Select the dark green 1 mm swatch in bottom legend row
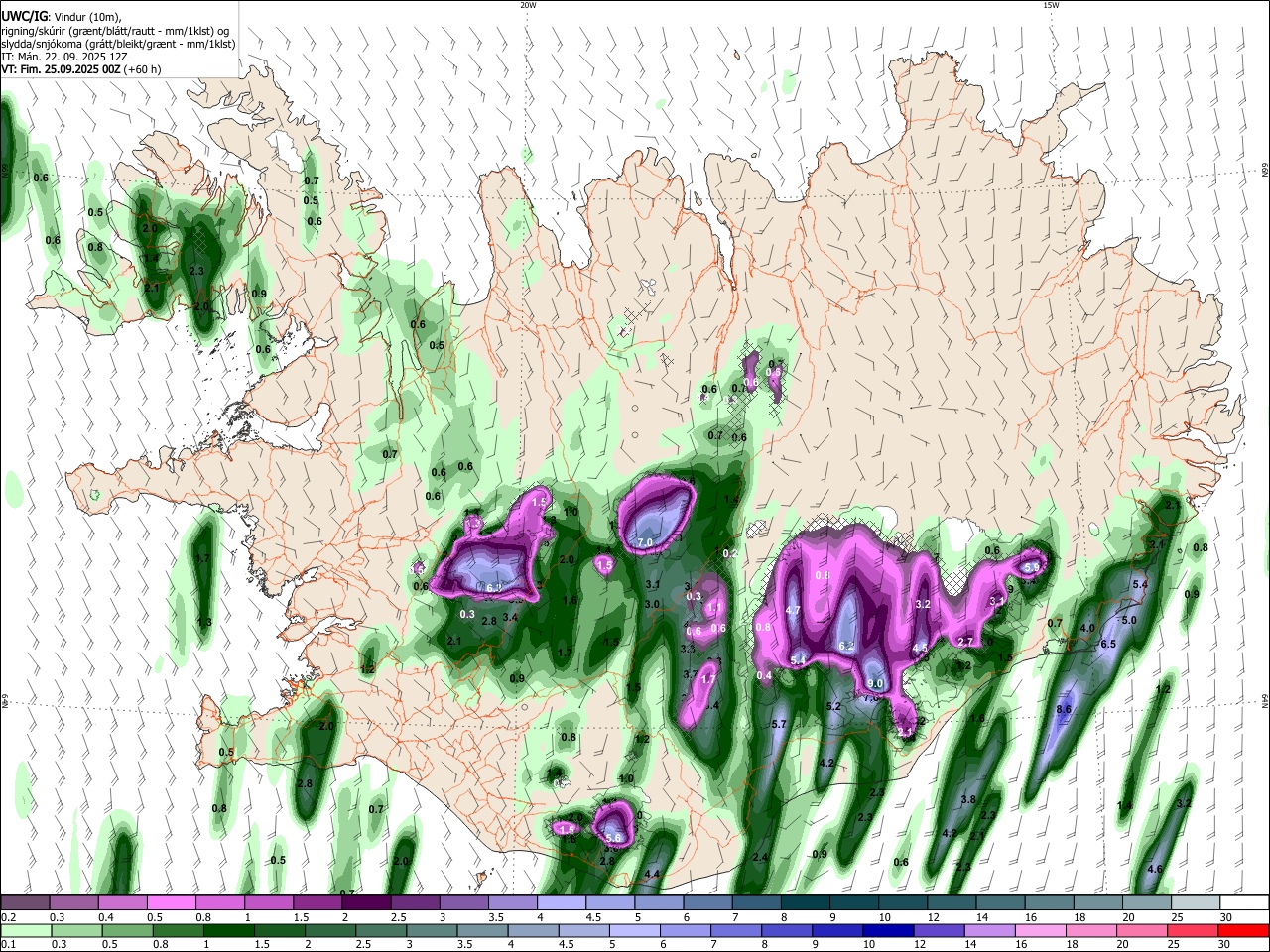Screen dimensions: 1270x952 point(228,930)
